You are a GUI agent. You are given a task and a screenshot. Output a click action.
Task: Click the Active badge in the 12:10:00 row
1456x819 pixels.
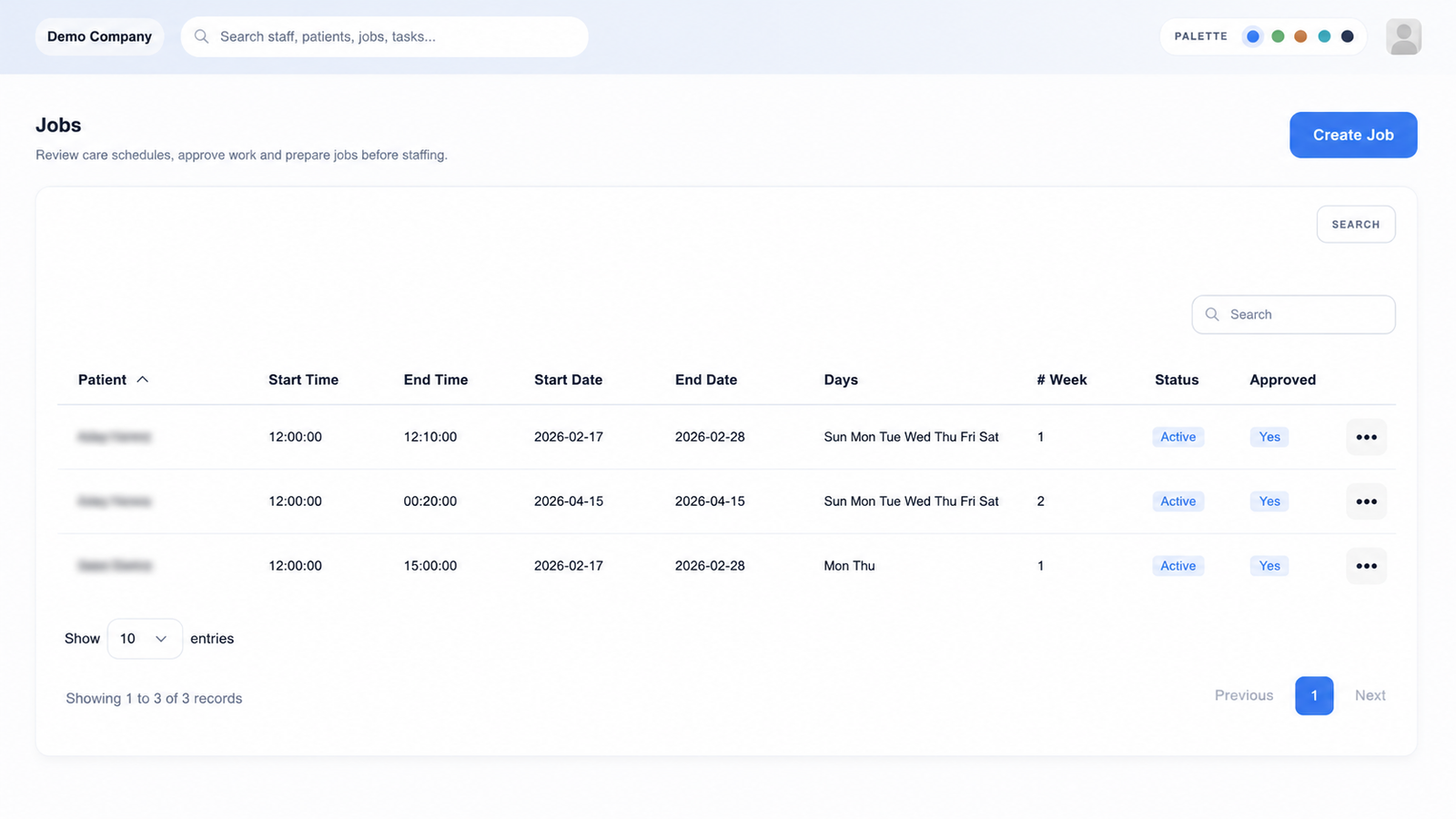point(1178,437)
